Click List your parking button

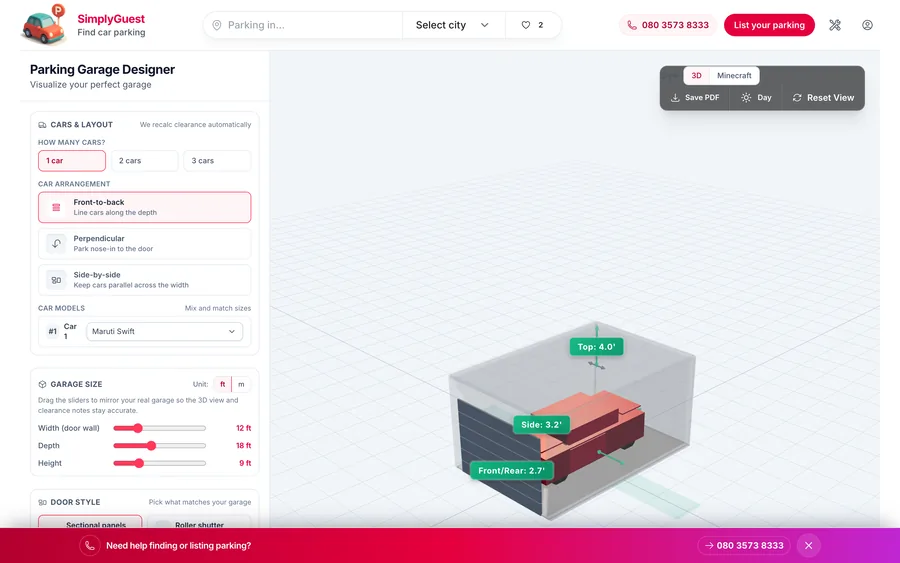[769, 25]
